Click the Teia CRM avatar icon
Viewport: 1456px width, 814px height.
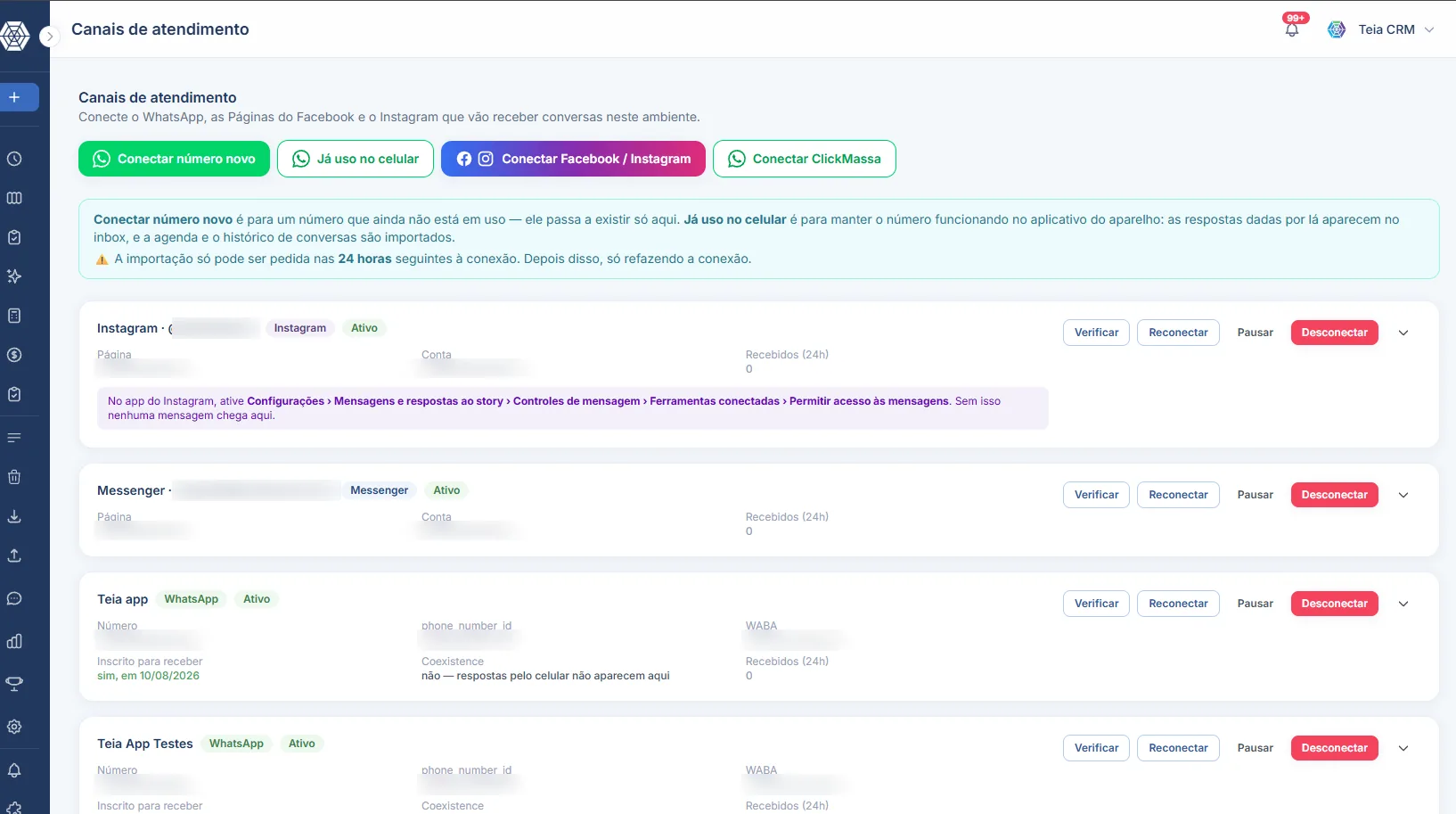[x=1337, y=29]
